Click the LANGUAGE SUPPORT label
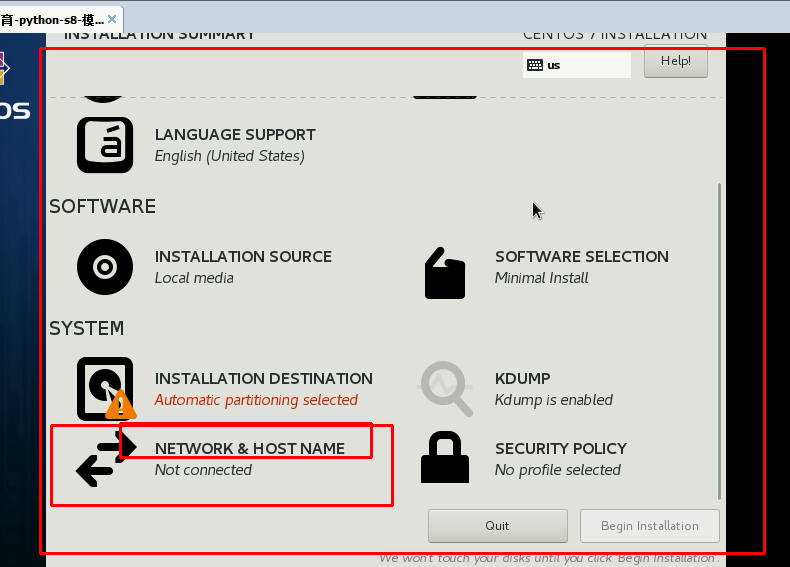The image size is (790, 567). pyautogui.click(x=235, y=135)
